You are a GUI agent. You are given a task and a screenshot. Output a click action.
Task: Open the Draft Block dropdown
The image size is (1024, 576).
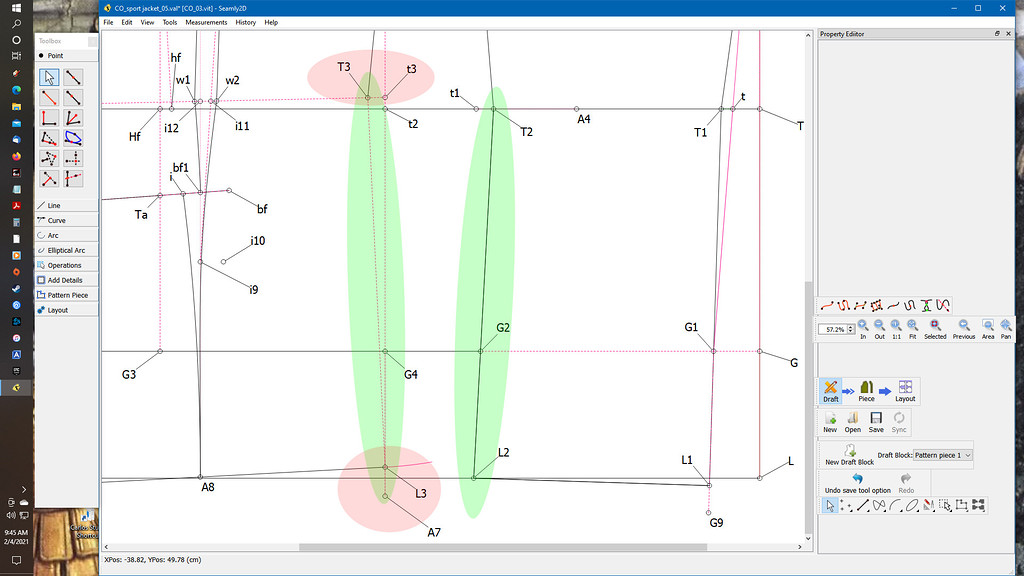click(942, 455)
